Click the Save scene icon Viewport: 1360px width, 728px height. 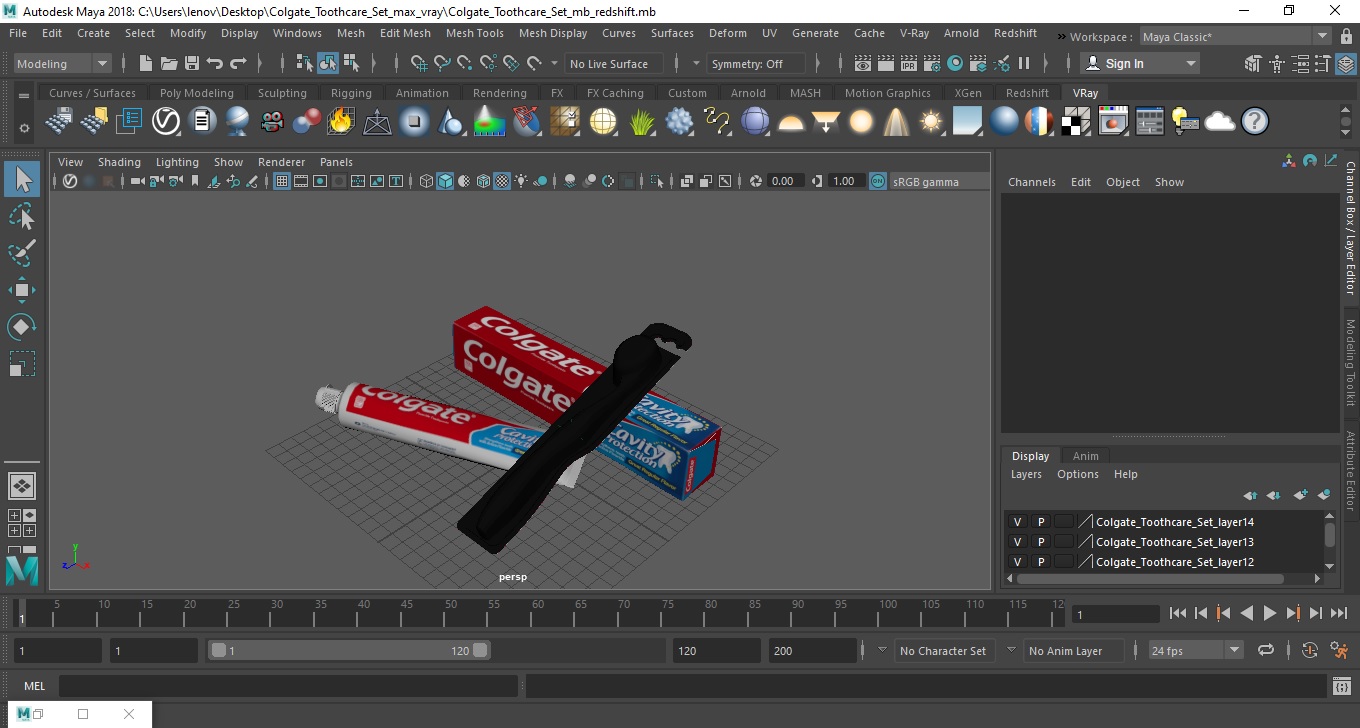coord(192,63)
